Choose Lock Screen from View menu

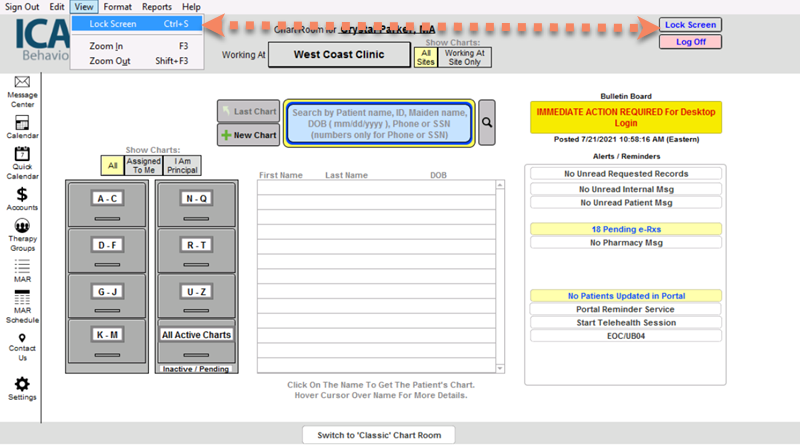pos(137,23)
